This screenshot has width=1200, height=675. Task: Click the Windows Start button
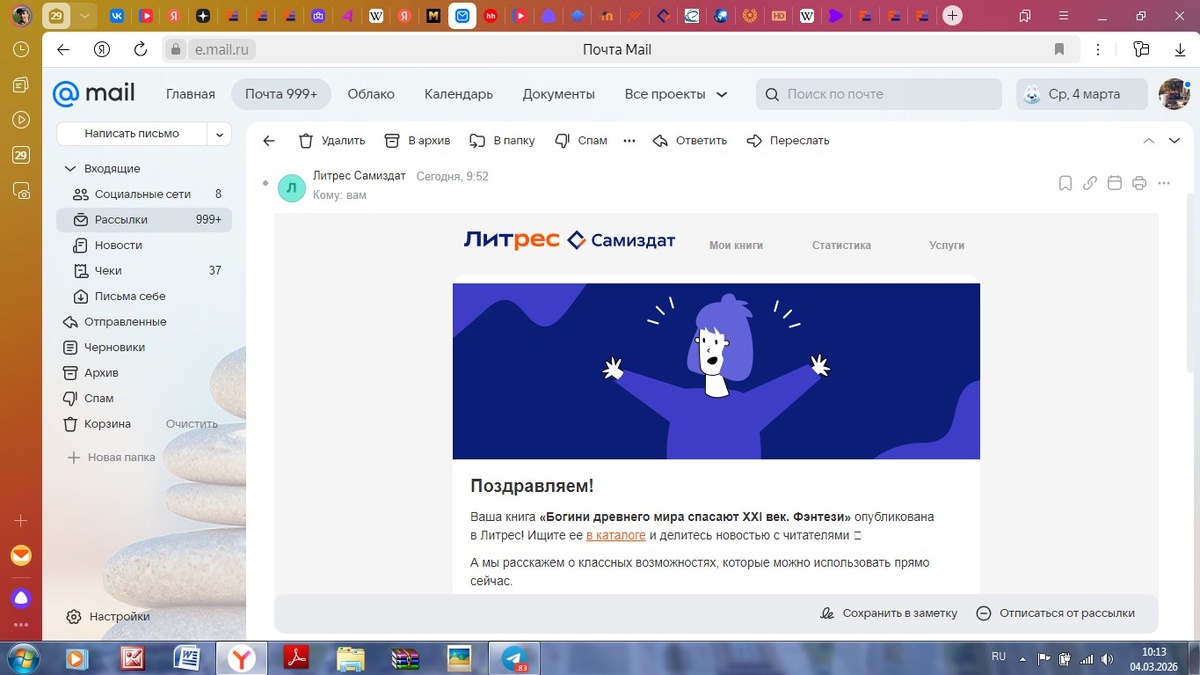point(21,658)
